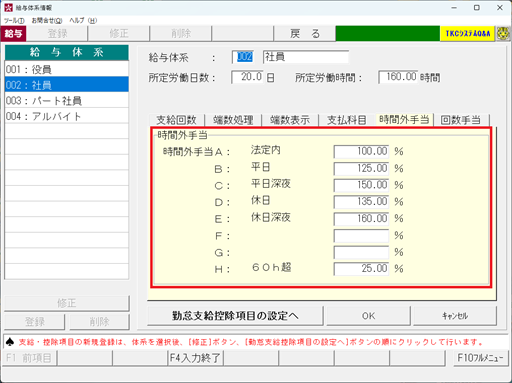Click the 平日深夜 label text
This screenshot has width=512, height=383.
click(271, 184)
